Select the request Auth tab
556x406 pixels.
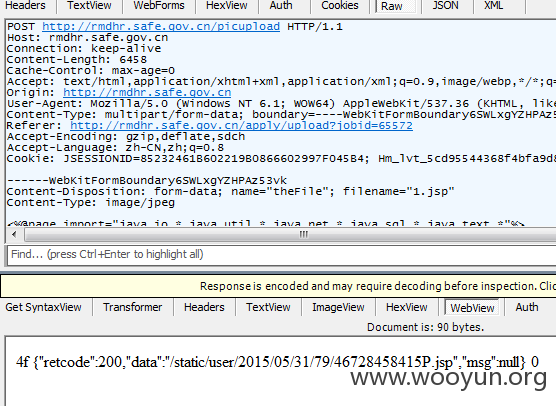pos(281,6)
